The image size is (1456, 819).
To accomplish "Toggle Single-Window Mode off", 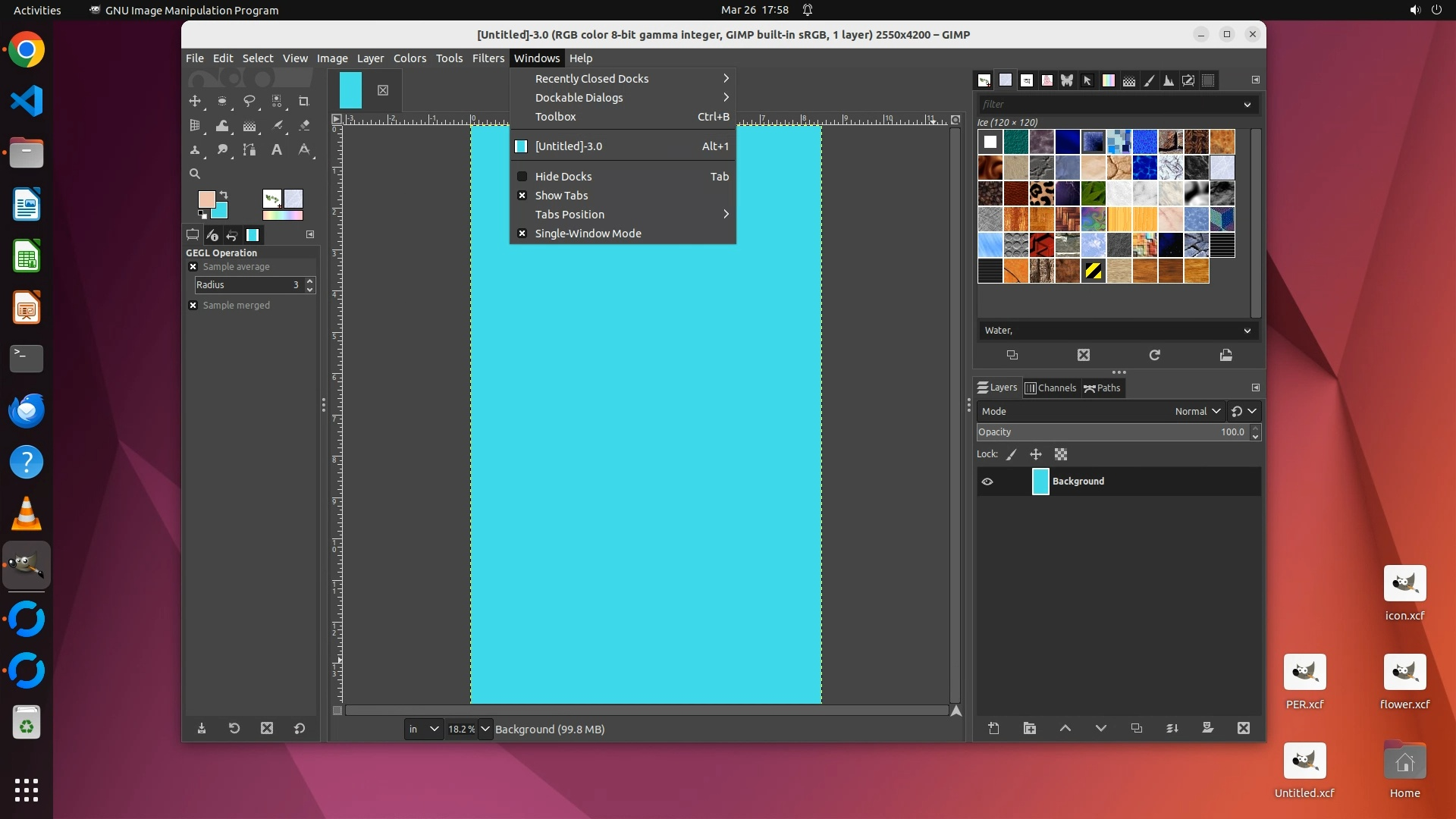I will tap(588, 234).
